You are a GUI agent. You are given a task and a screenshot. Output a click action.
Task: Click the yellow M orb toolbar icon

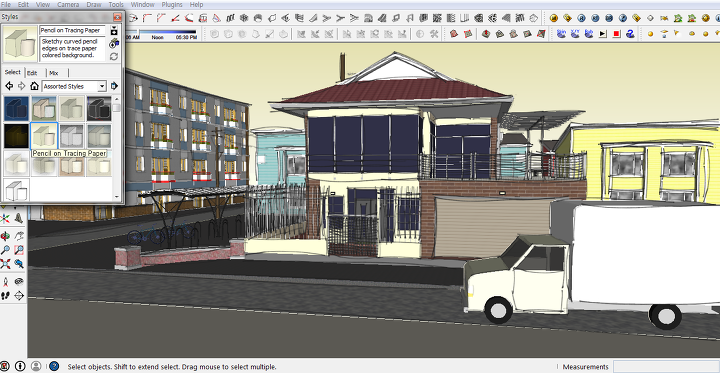(x=554, y=18)
